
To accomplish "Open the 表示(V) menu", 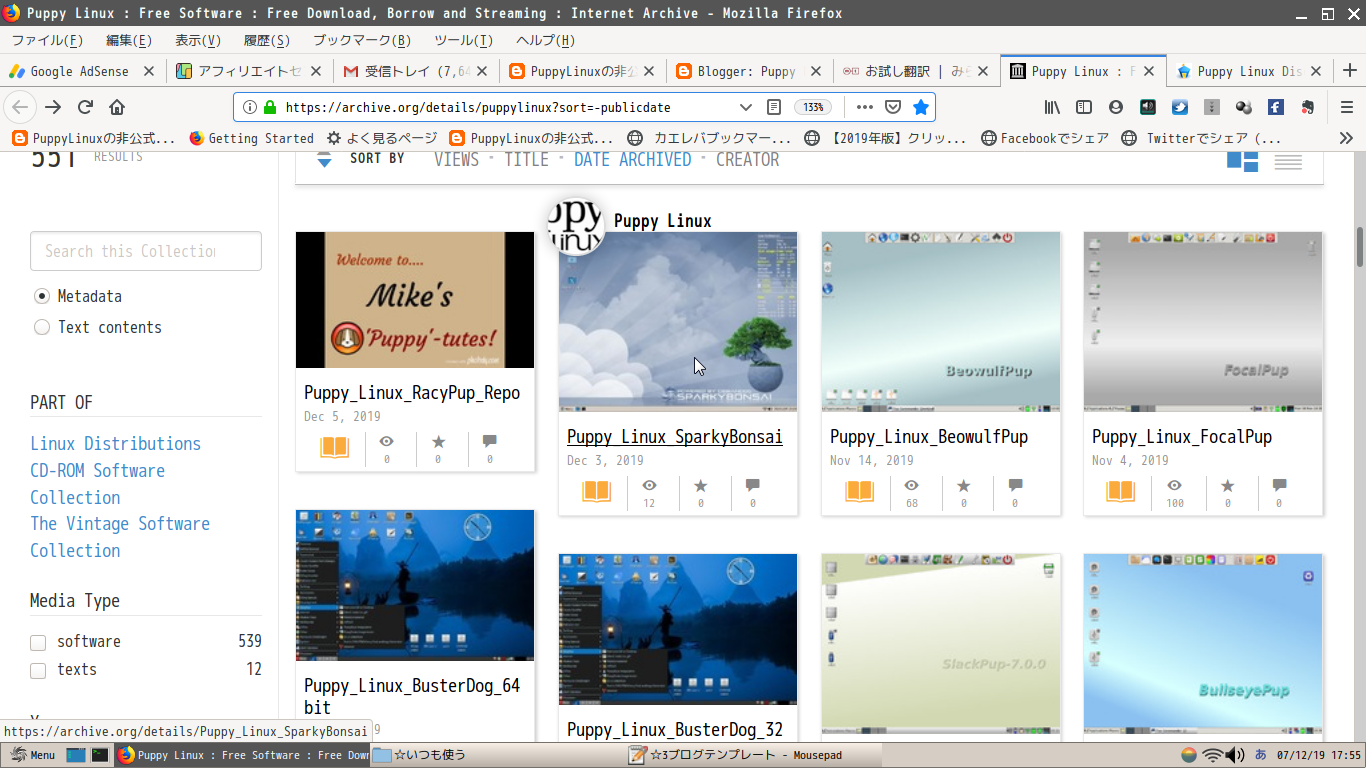I will click(198, 40).
